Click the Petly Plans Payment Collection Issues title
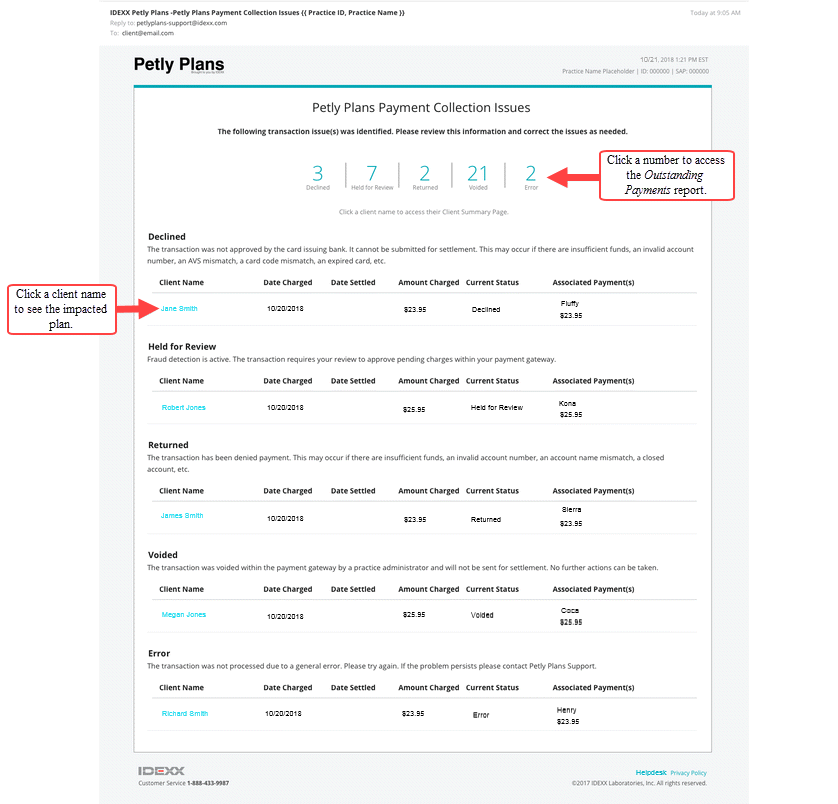 [x=421, y=107]
